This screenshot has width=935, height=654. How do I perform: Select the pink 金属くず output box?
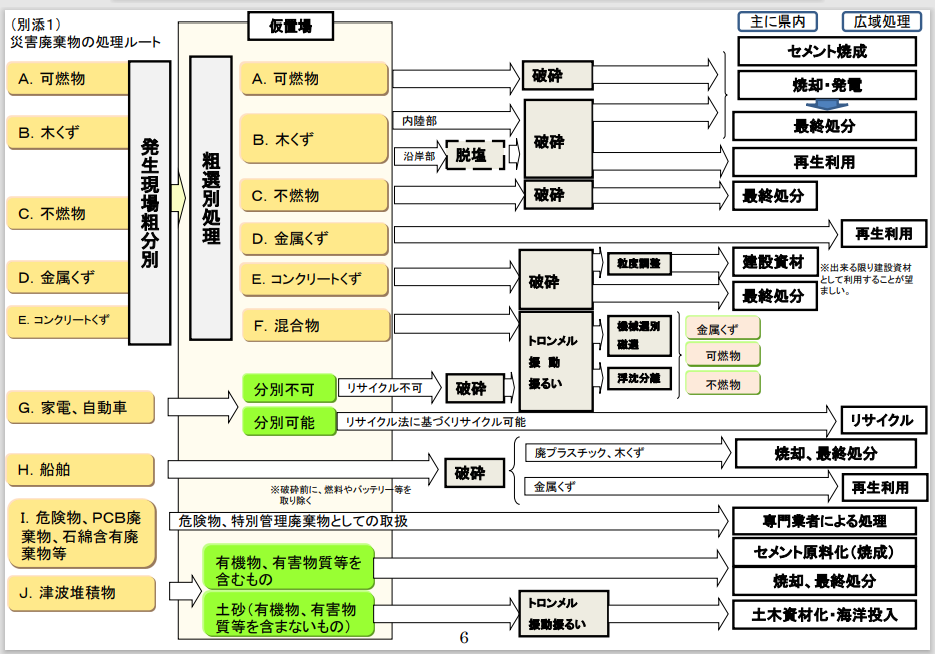723,329
